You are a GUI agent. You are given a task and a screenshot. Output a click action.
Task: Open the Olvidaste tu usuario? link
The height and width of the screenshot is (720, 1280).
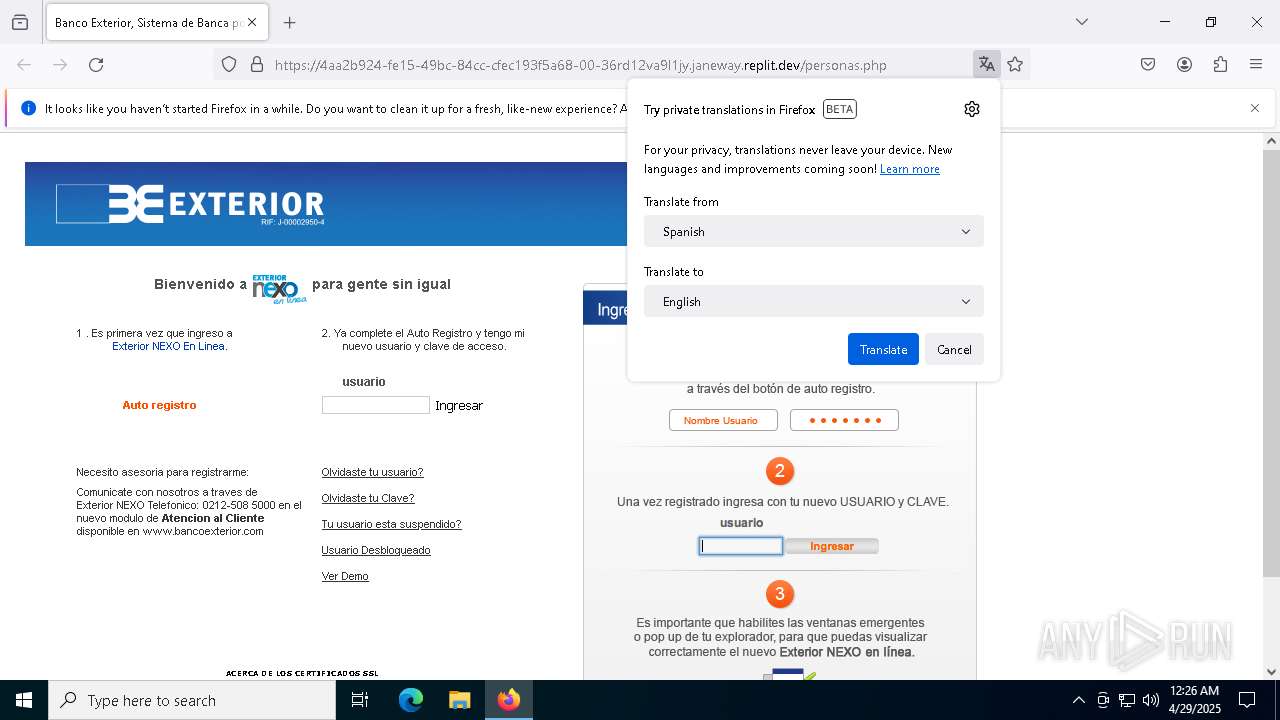click(x=372, y=472)
